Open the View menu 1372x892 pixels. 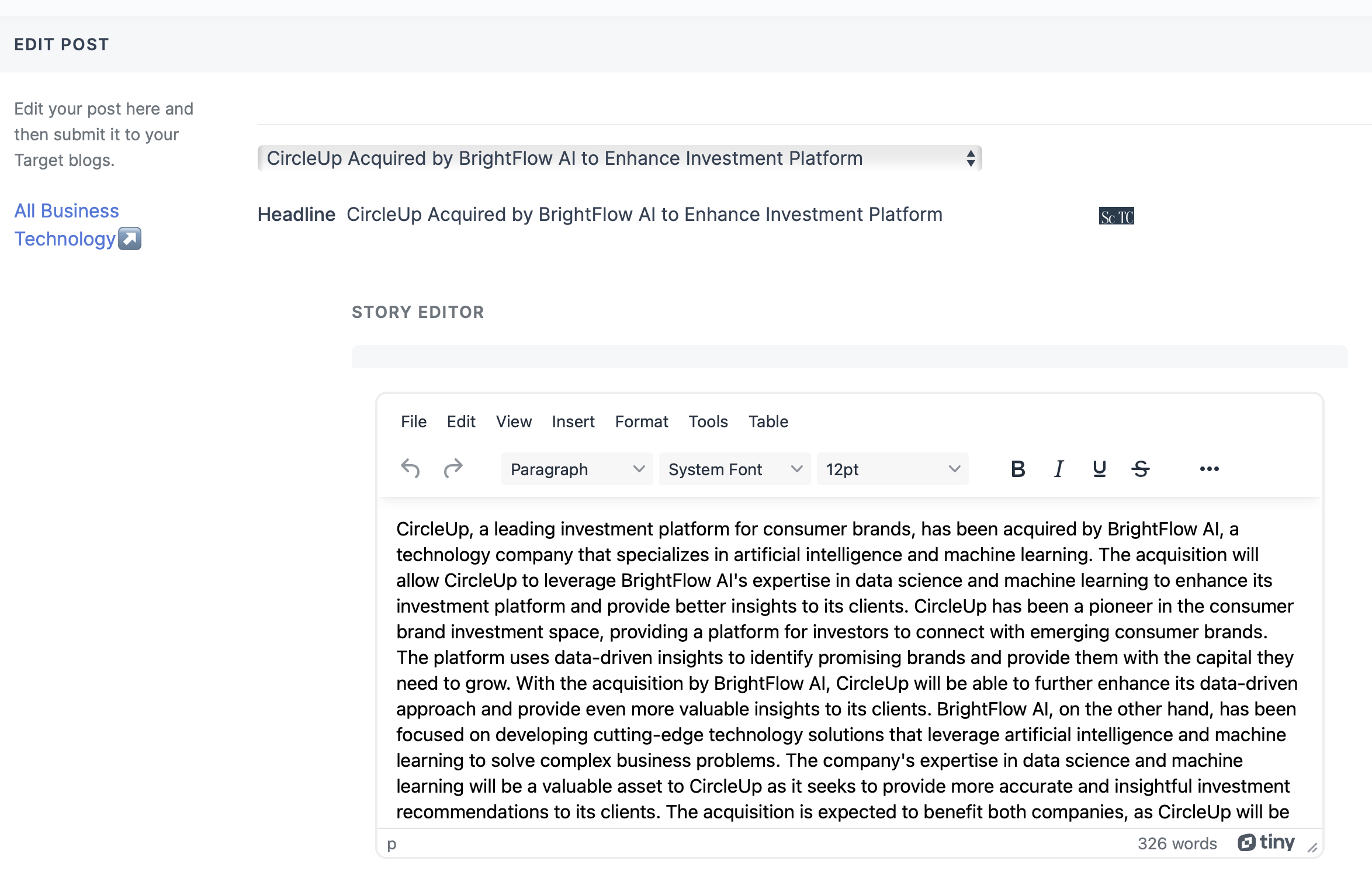[514, 421]
